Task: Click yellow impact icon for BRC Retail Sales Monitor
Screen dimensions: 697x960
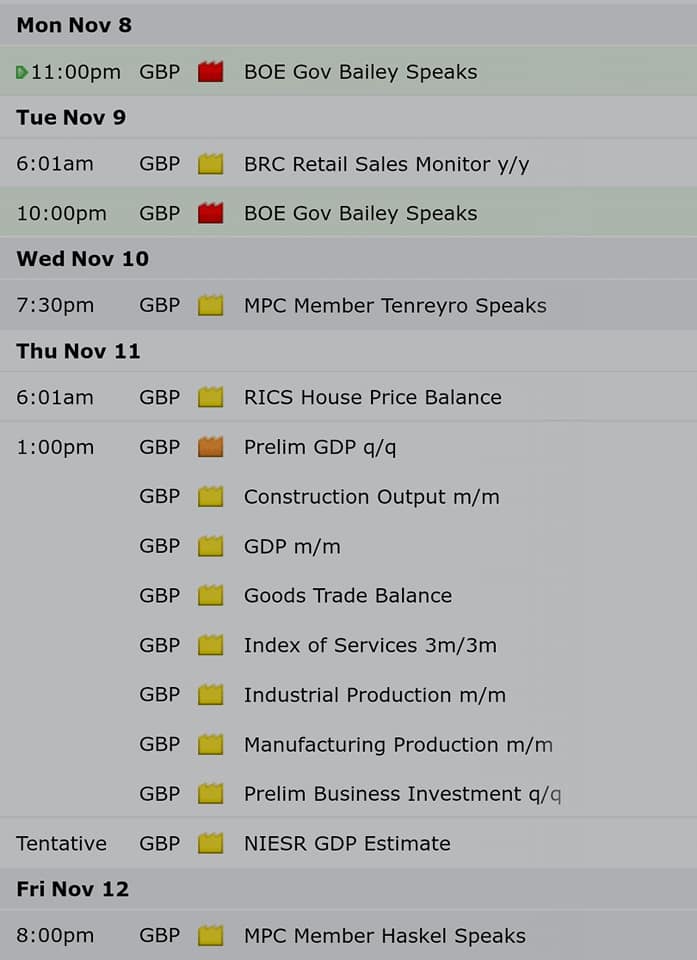Action: [210, 163]
